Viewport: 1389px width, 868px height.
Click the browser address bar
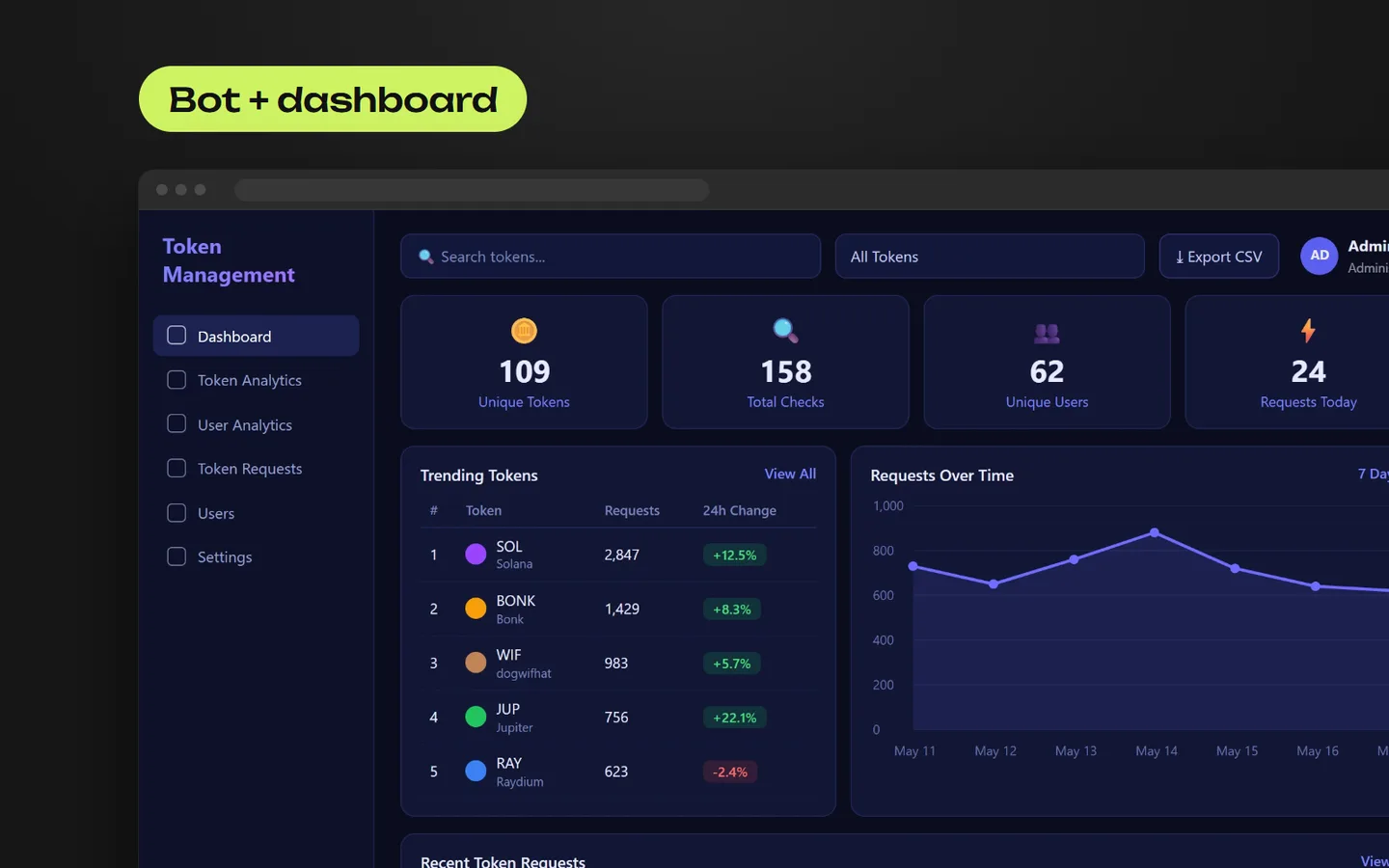tap(472, 190)
